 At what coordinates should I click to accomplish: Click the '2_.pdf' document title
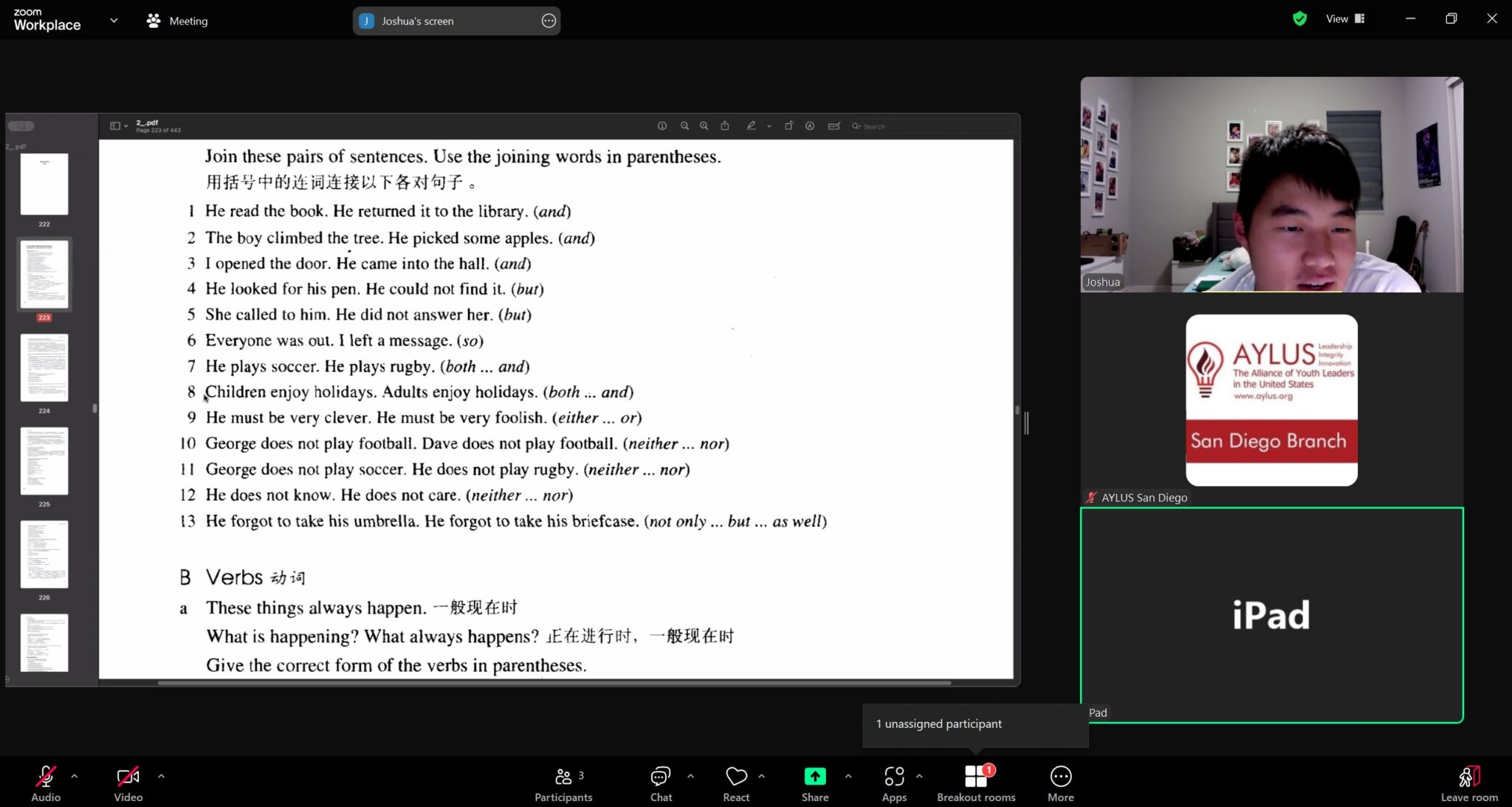click(147, 123)
